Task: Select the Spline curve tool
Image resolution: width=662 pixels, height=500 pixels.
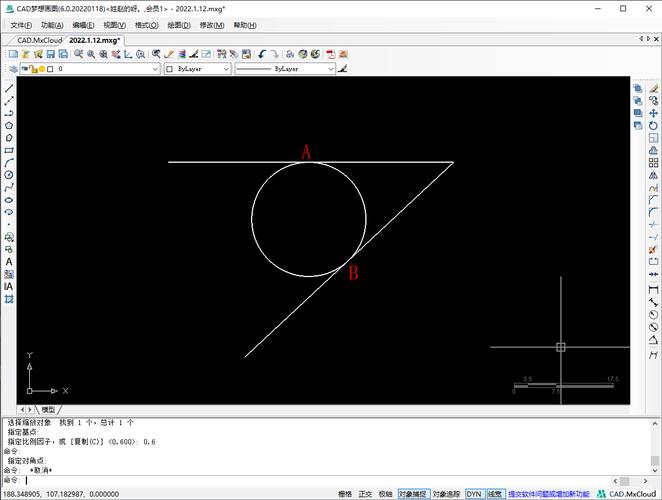Action: (9, 187)
